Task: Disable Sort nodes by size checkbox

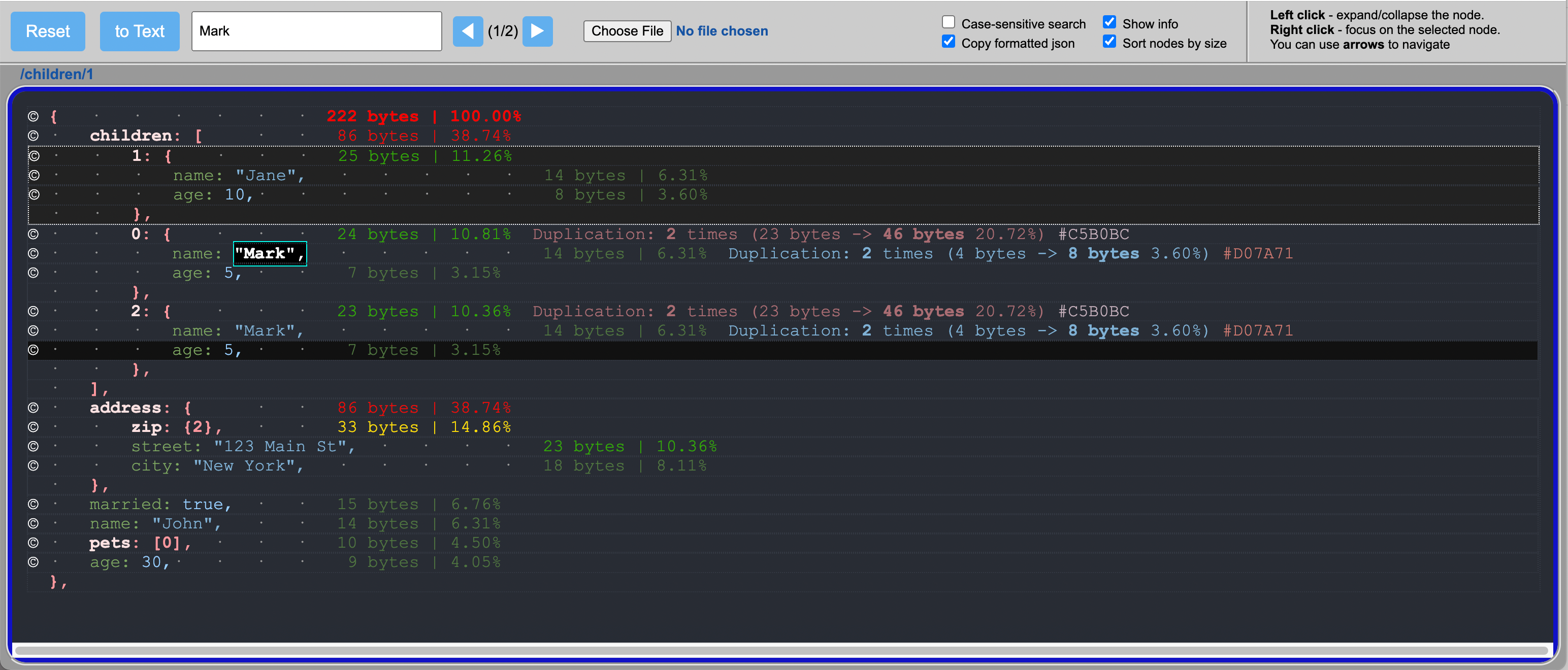Action: 1109,42
